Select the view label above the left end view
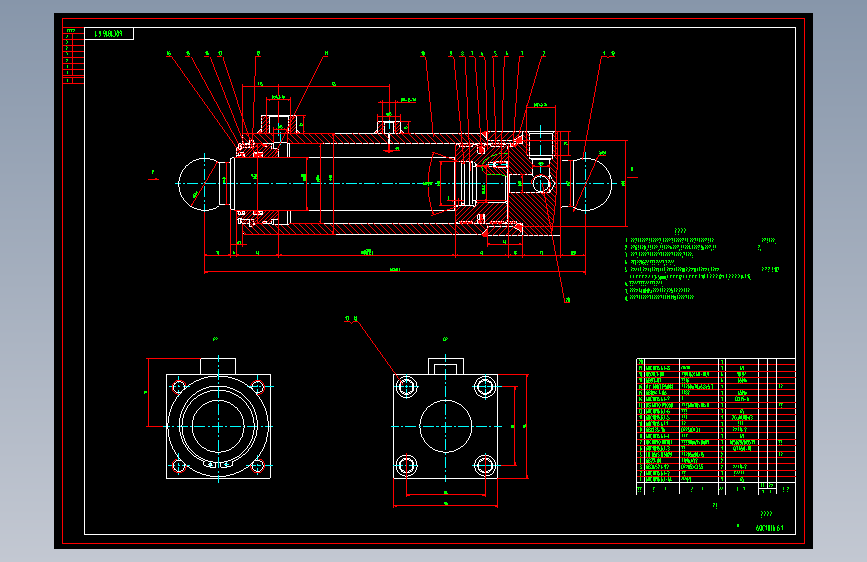Screen dimensions: 867x562 point(215,339)
